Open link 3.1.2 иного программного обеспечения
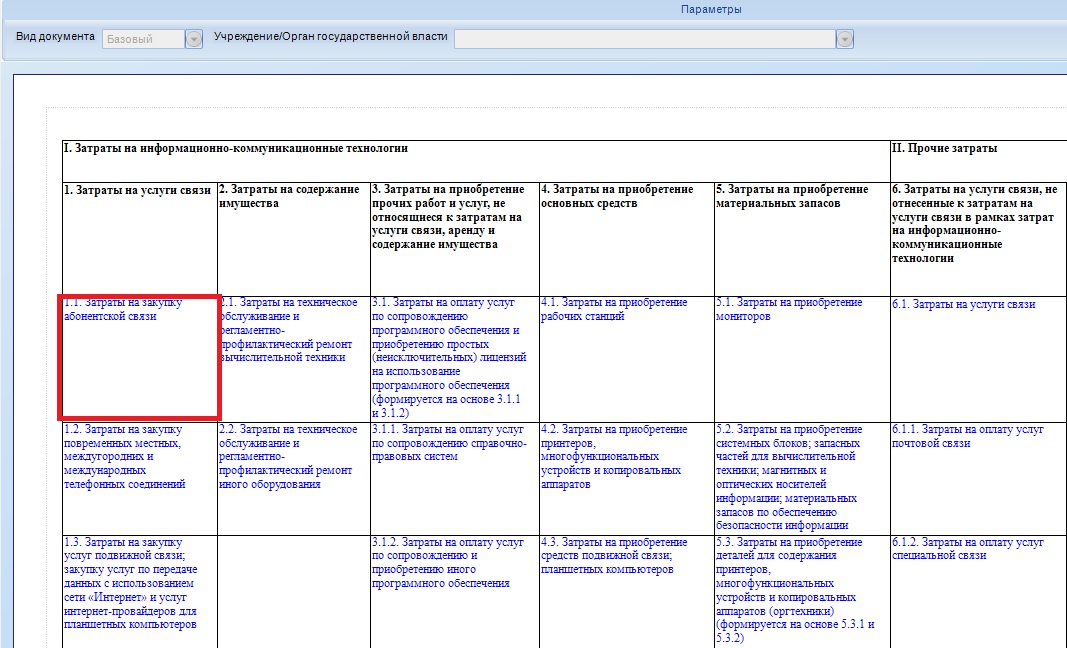 (448, 563)
